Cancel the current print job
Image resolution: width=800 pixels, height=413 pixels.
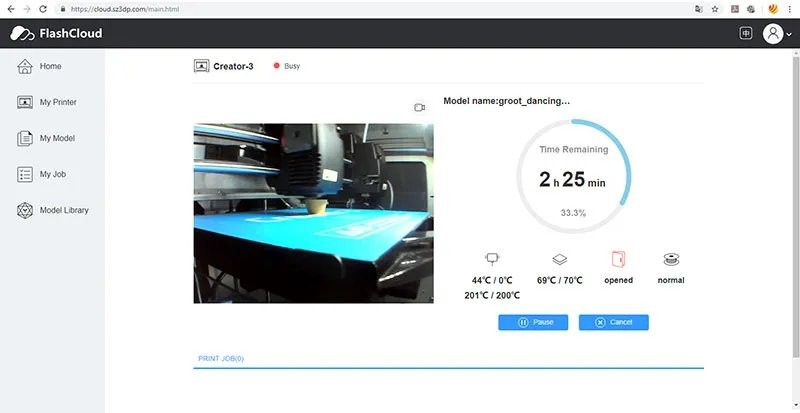pos(614,322)
